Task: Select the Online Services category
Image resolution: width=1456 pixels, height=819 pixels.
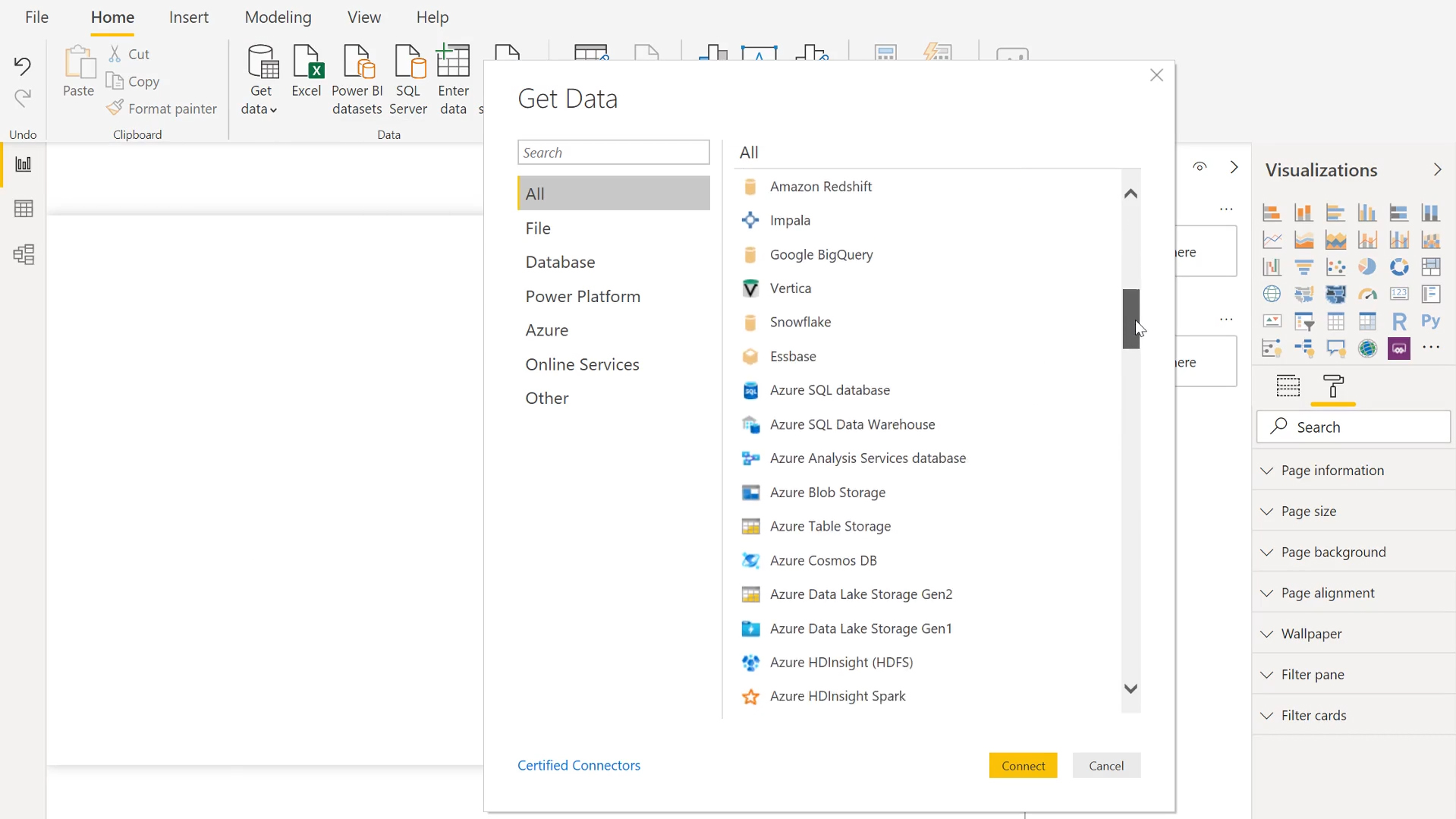Action: coord(613,364)
